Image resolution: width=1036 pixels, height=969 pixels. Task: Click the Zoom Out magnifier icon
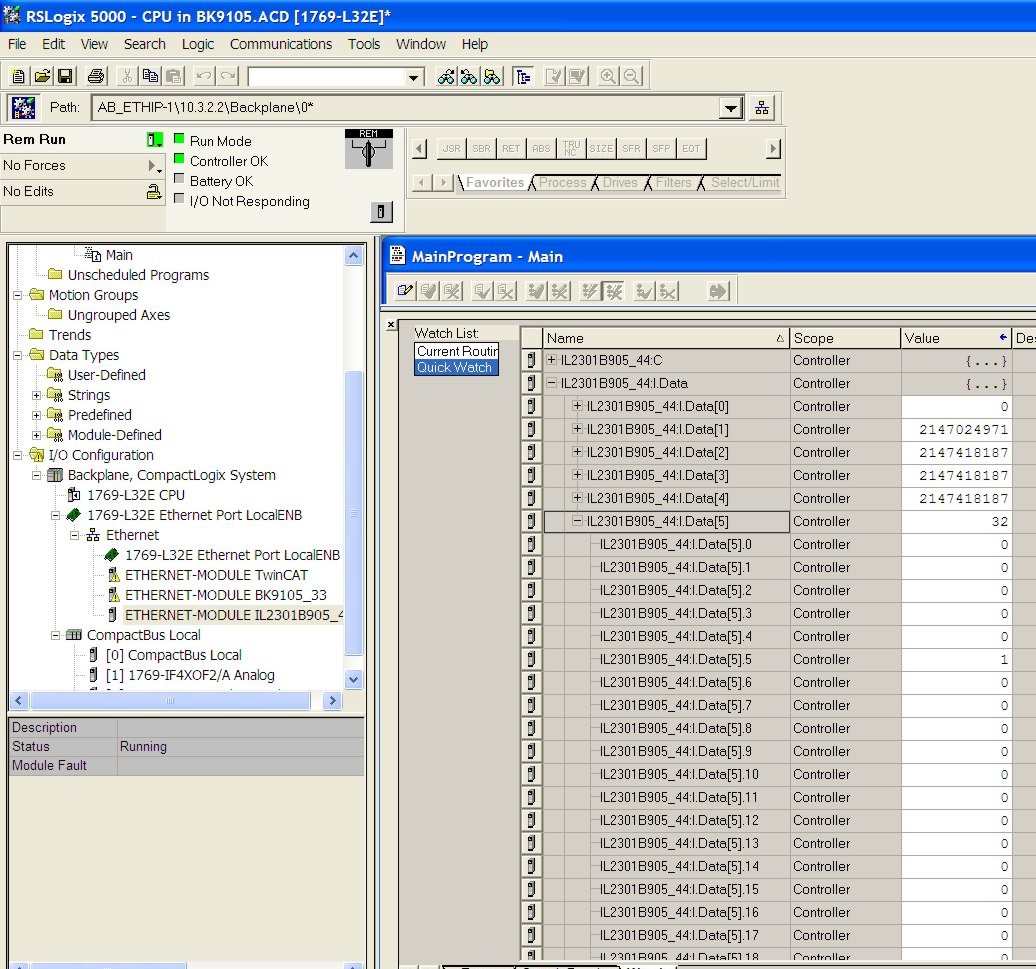(x=632, y=77)
